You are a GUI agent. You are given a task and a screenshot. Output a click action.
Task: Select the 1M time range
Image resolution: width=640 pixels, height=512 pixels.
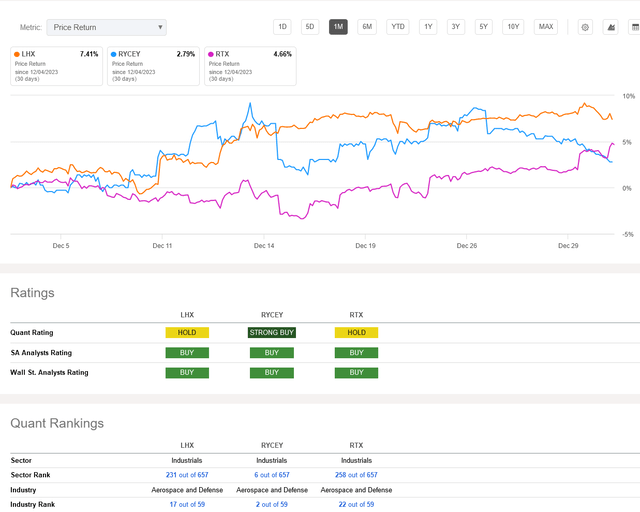pos(338,27)
